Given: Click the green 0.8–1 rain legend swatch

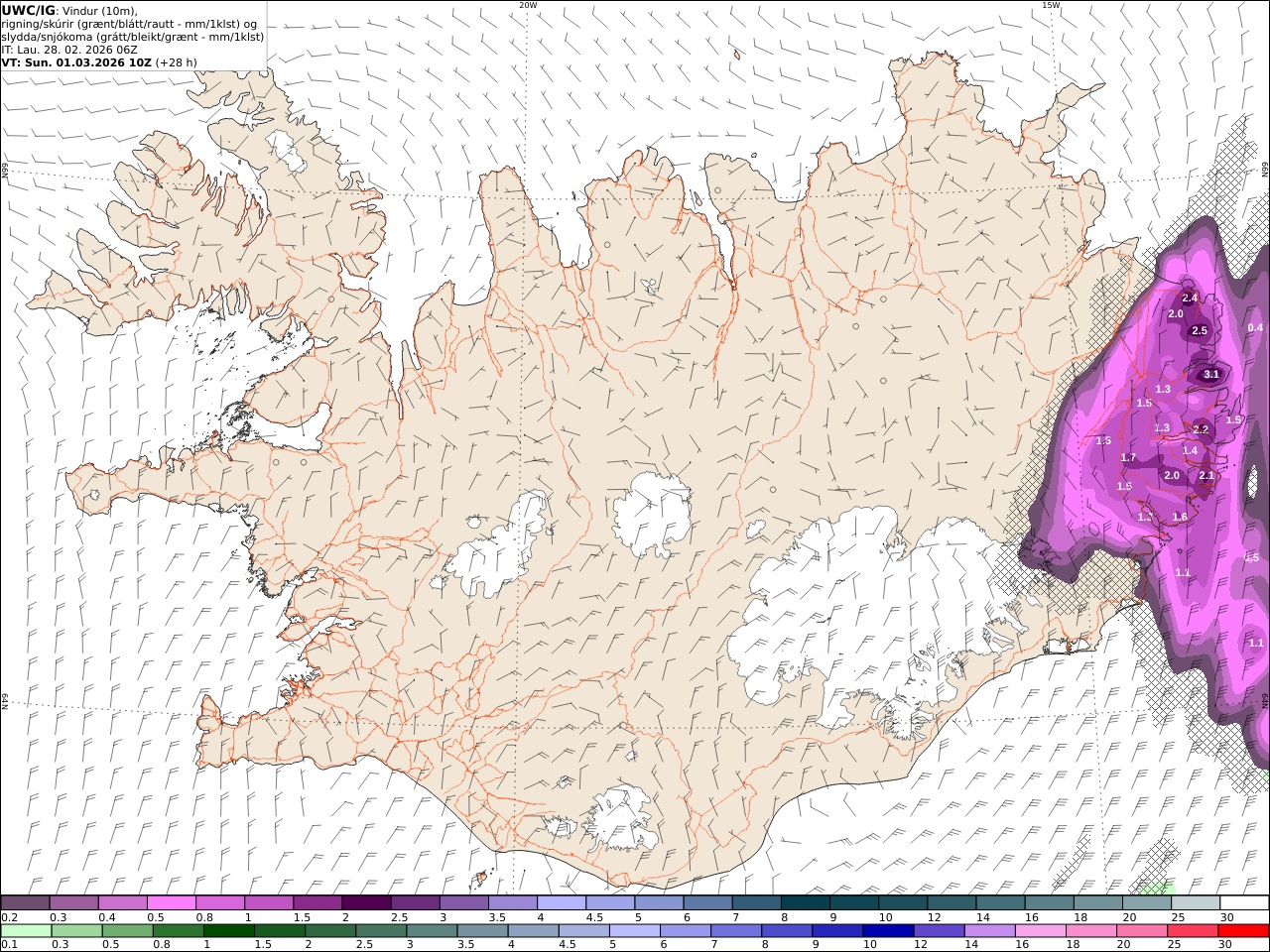Looking at the screenshot, I should pos(179,931).
